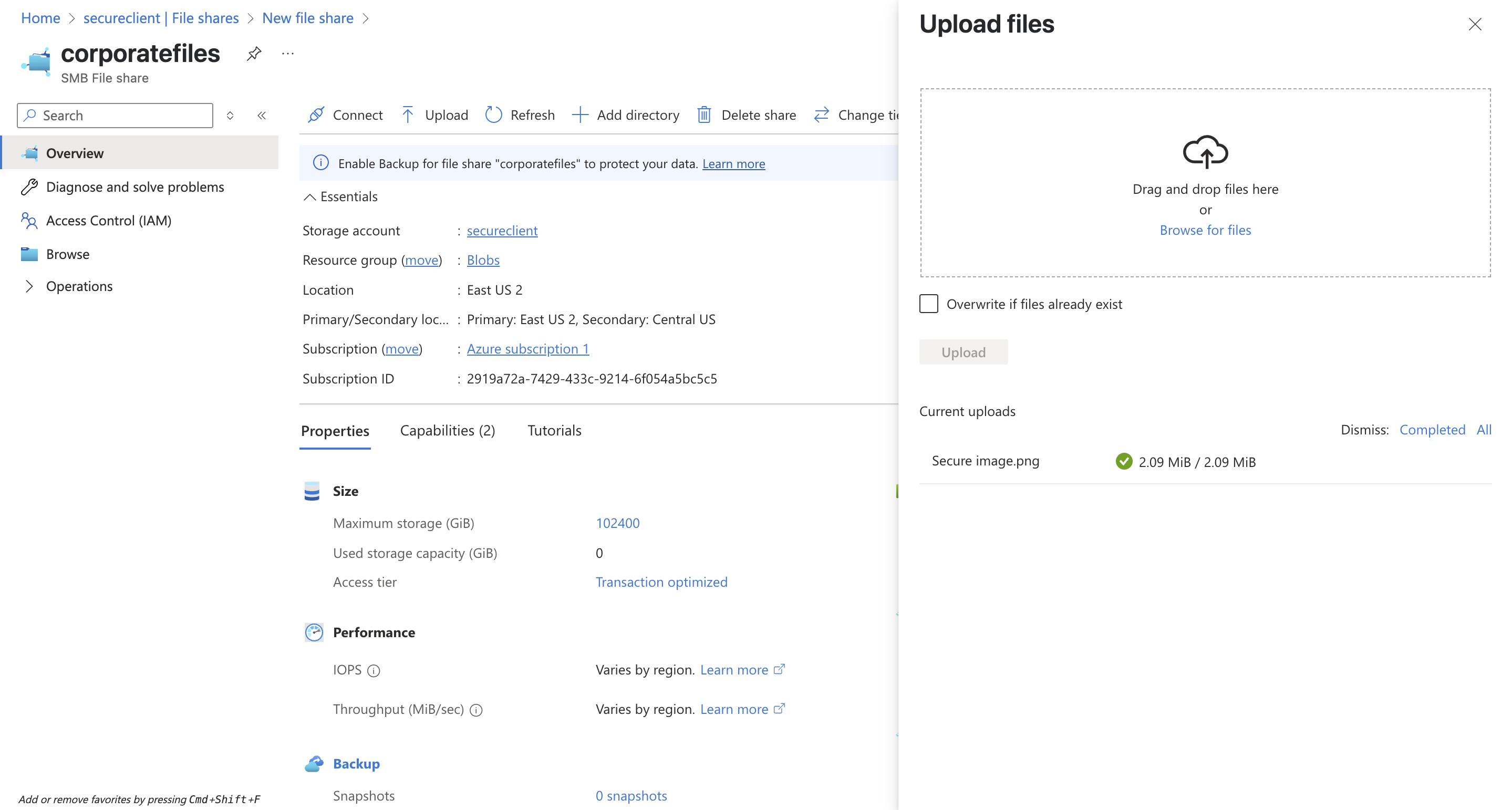Dismiss All uploads
This screenshot has width=1512, height=810.
tap(1484, 430)
